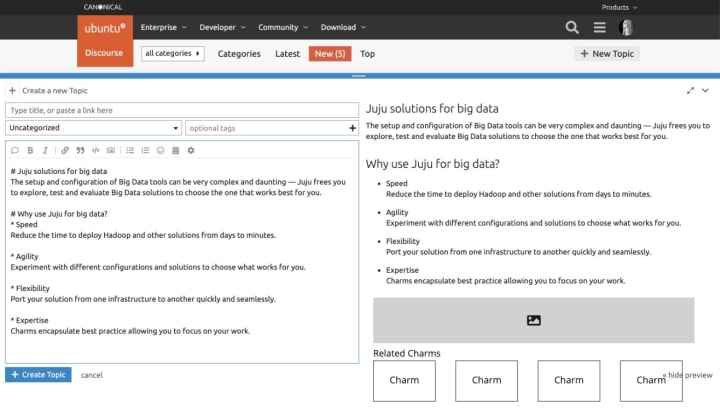
Task: Go to the Categories tab
Action: (239, 54)
